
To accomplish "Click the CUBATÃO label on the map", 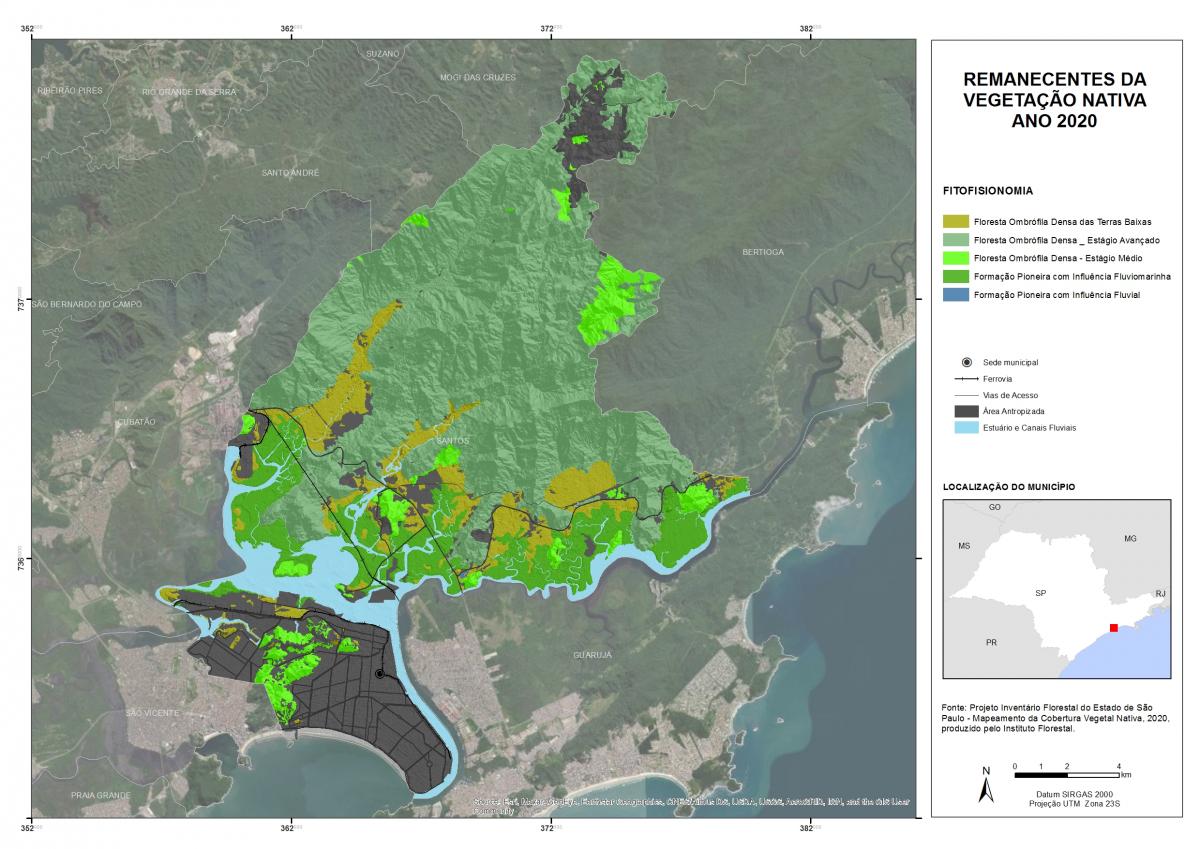I will click(x=135, y=422).
